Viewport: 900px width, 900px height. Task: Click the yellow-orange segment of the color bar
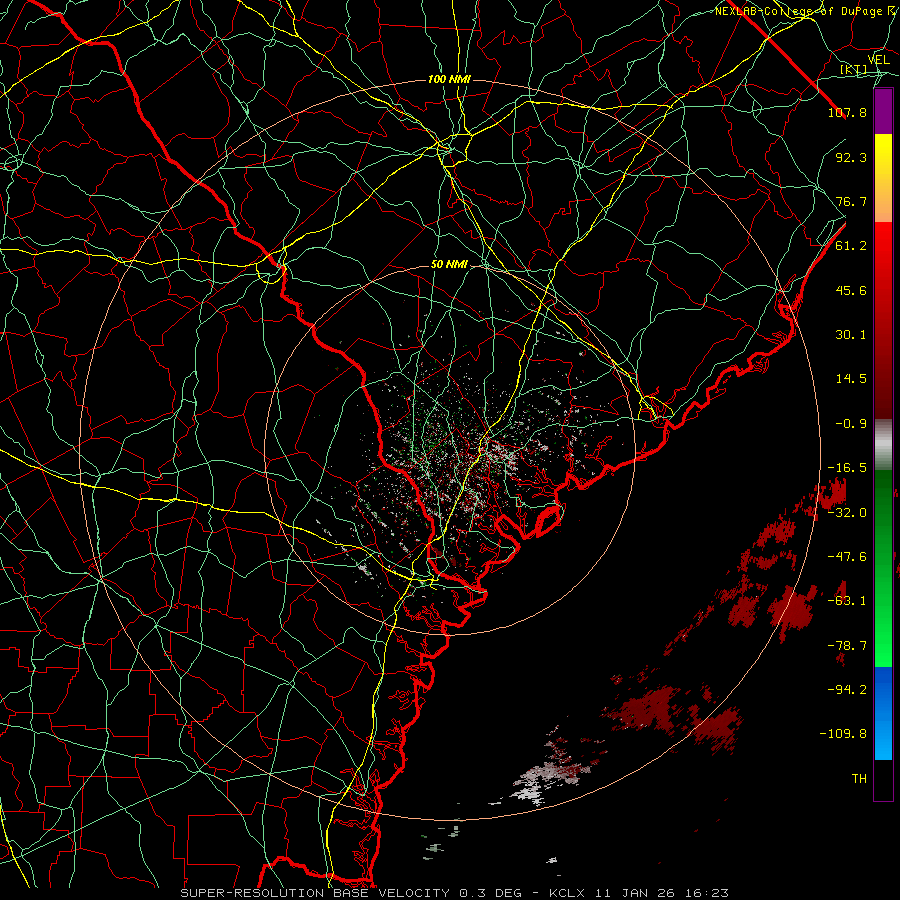click(883, 179)
